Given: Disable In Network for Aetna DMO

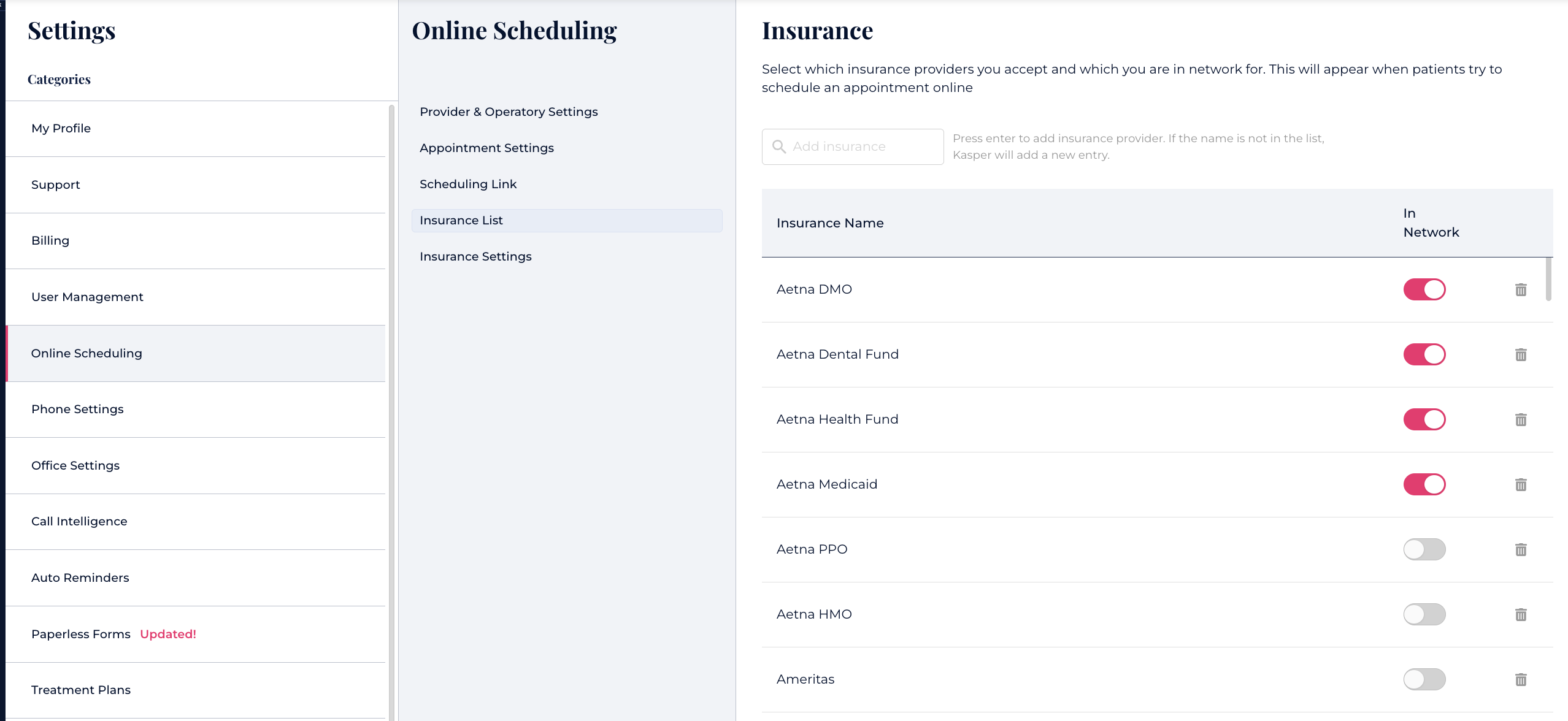Looking at the screenshot, I should 1424,289.
